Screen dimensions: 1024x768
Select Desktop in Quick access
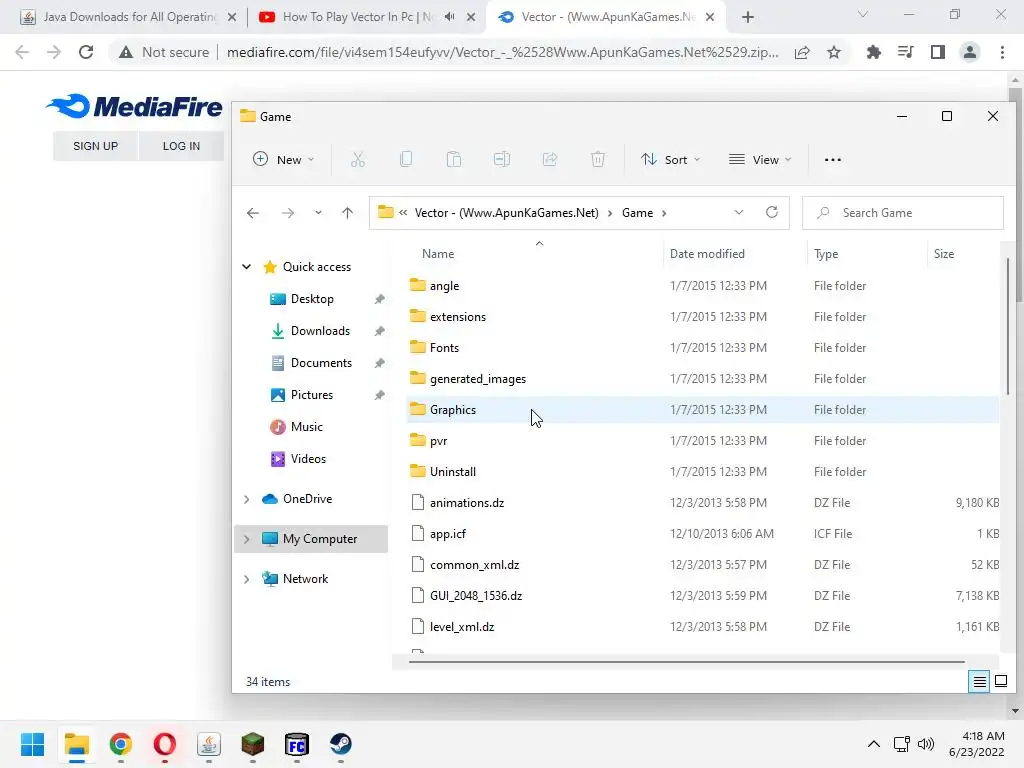tap(312, 298)
